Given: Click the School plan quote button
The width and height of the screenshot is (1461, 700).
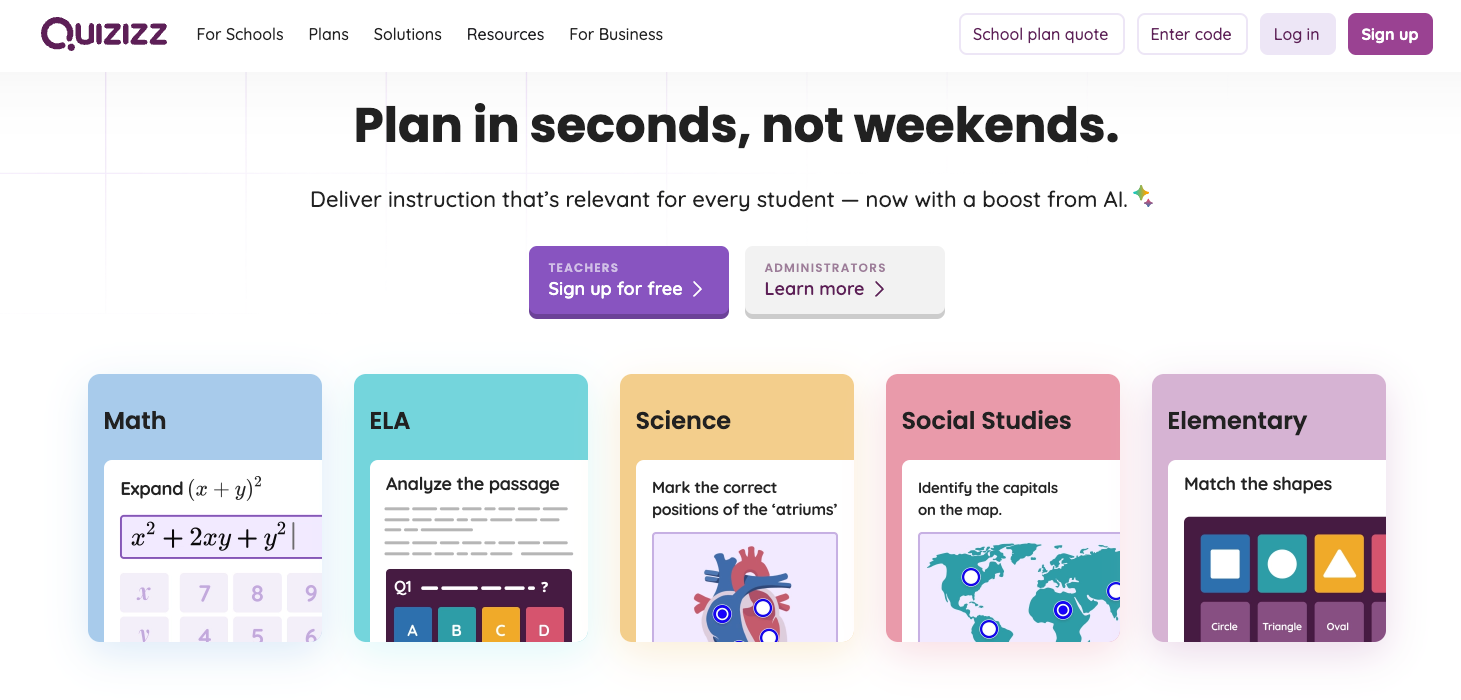Looking at the screenshot, I should [1041, 33].
